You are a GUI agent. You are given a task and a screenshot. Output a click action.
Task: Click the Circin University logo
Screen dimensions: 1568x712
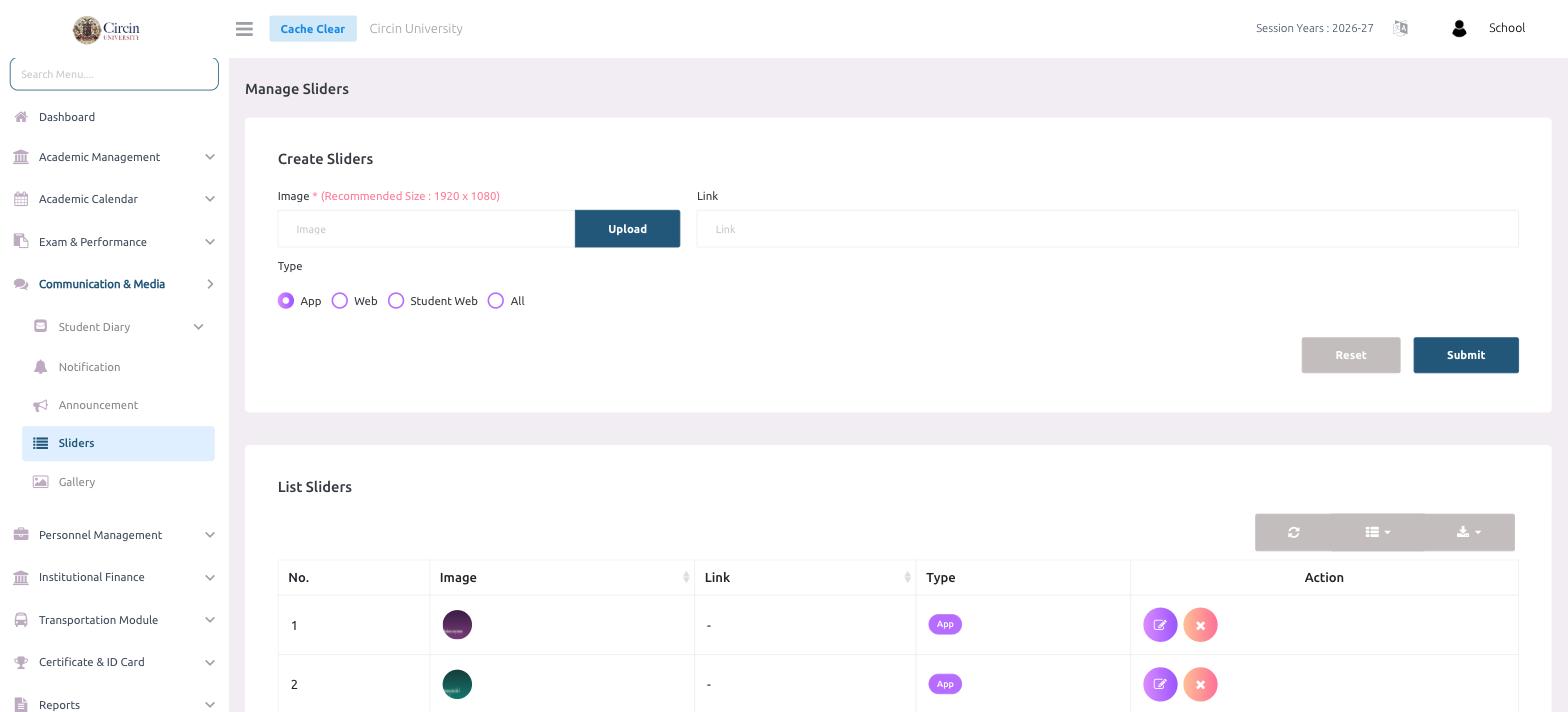(x=106, y=29)
